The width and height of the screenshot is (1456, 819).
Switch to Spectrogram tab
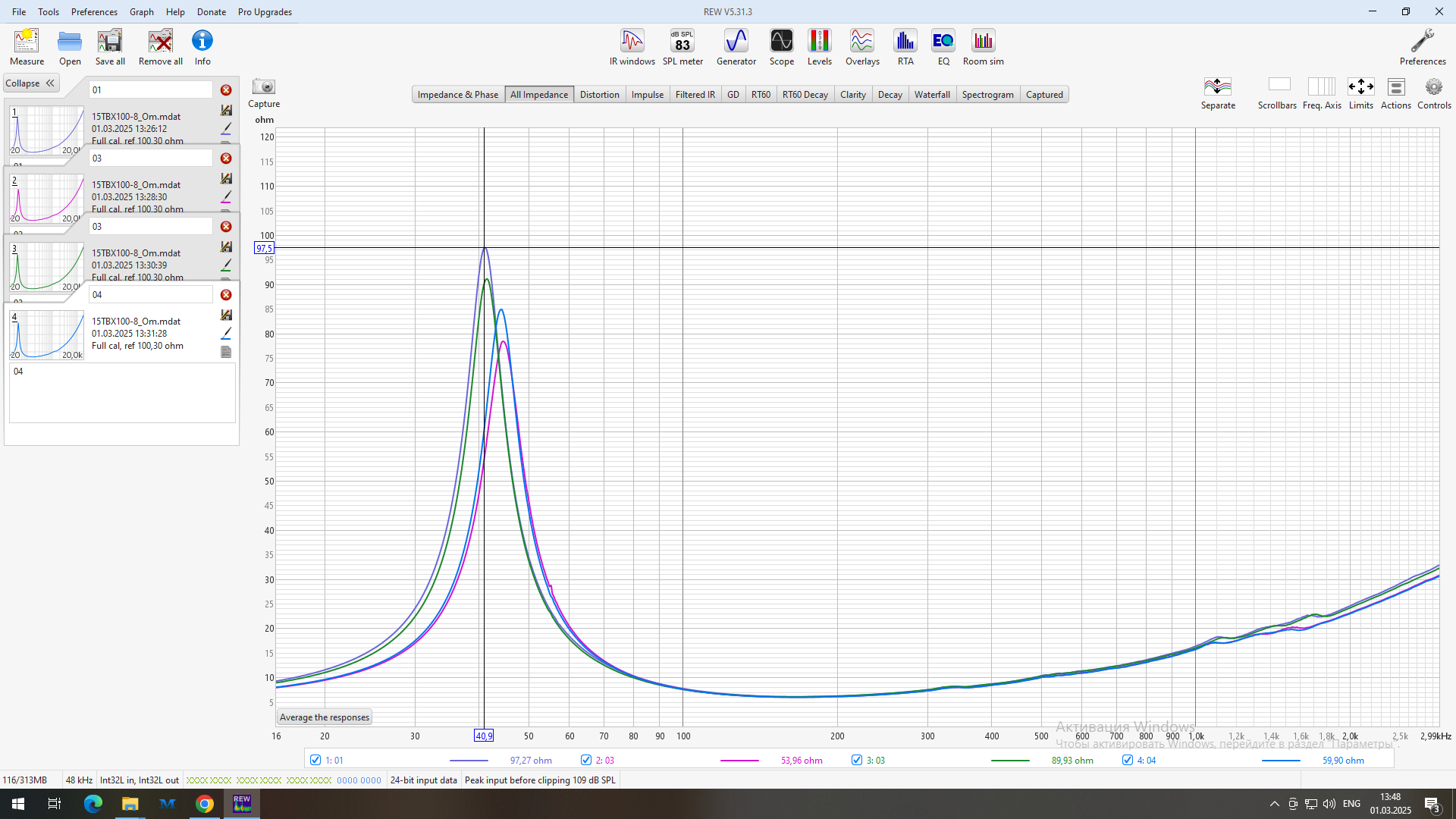[x=987, y=95]
